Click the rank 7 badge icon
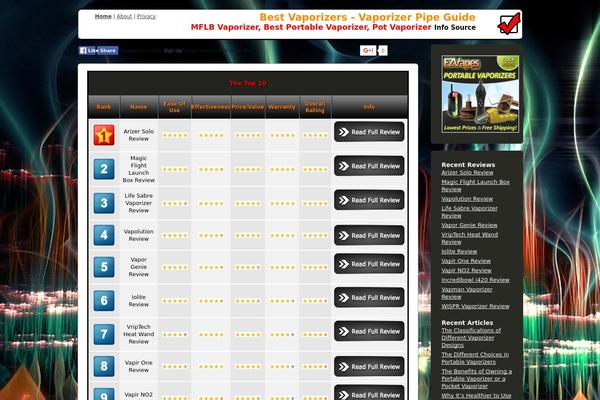This screenshot has height=400, width=600. (x=104, y=334)
